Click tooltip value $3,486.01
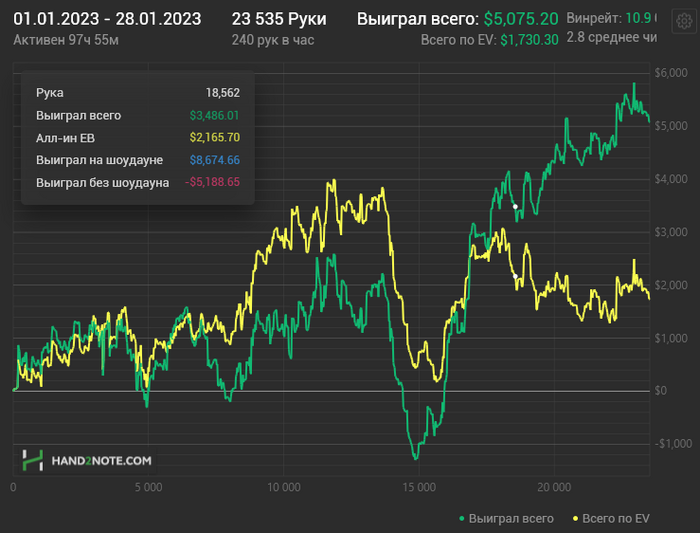 tap(214, 116)
